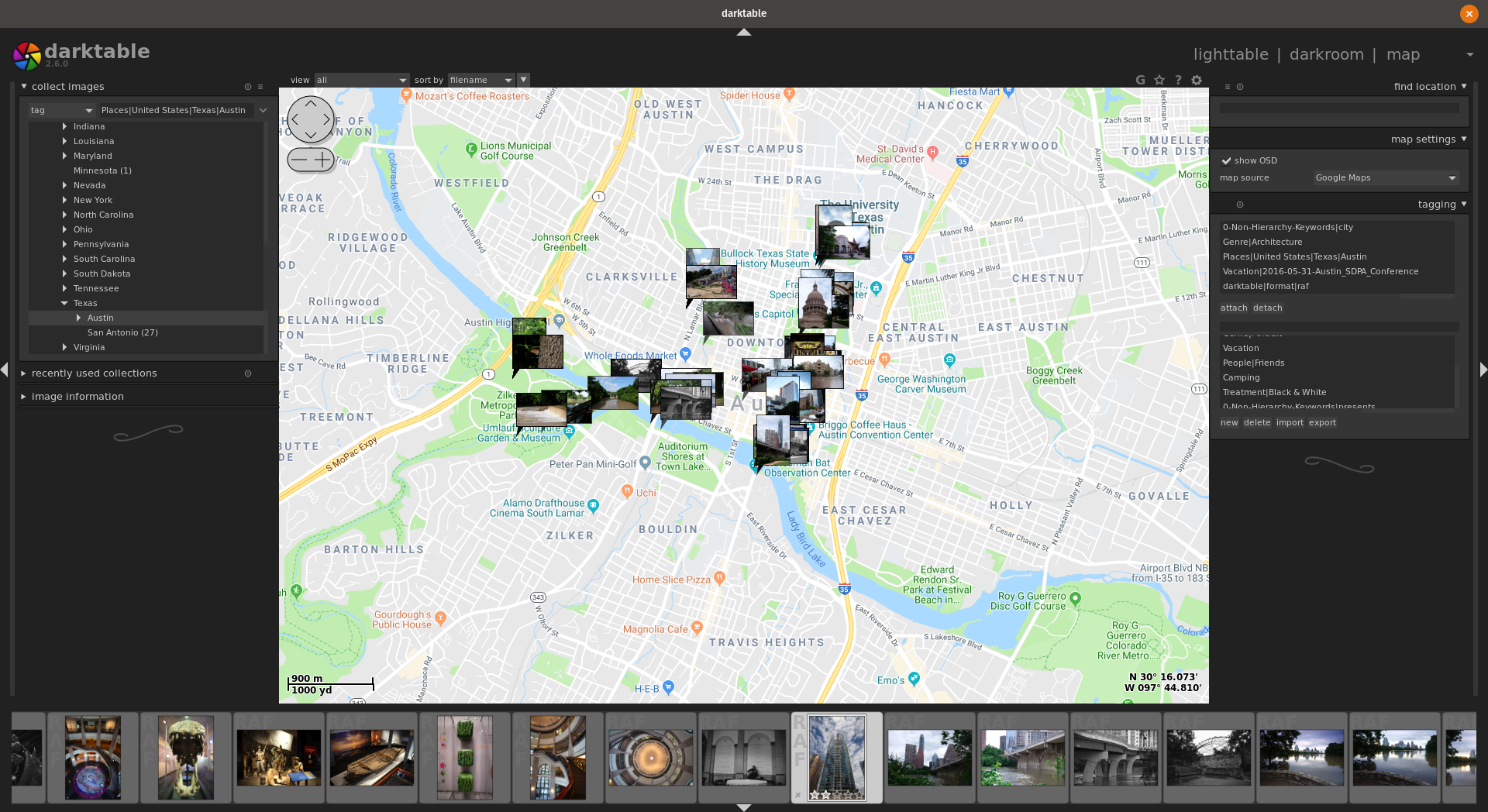
Task: Click the delete tag button
Action: pyautogui.click(x=1257, y=423)
